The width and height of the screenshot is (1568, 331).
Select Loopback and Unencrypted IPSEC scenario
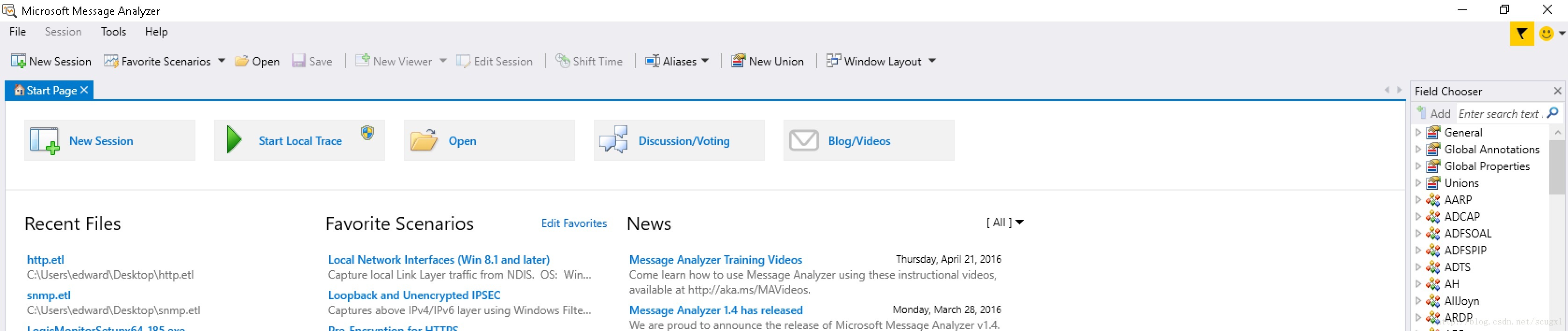pos(414,295)
